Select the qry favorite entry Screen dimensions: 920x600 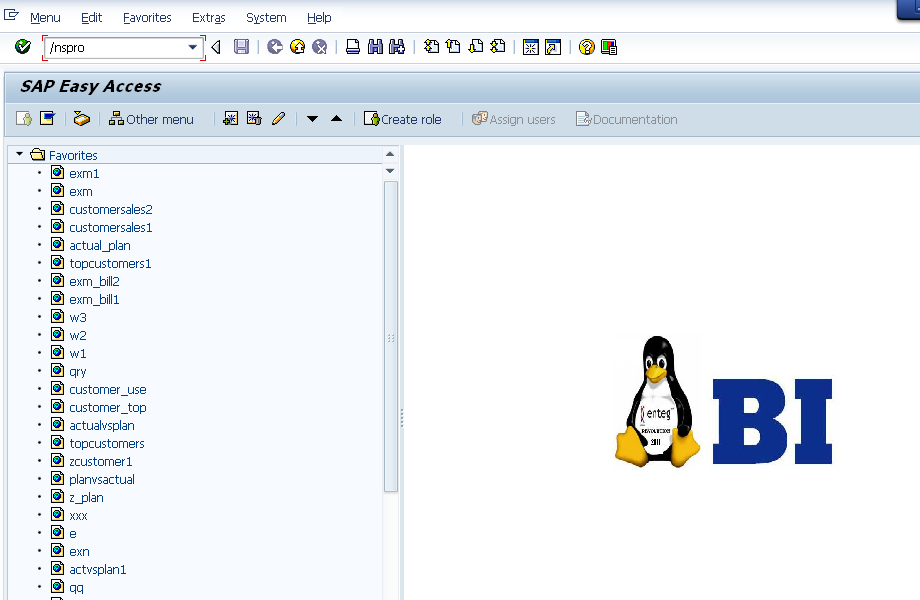tap(77, 372)
